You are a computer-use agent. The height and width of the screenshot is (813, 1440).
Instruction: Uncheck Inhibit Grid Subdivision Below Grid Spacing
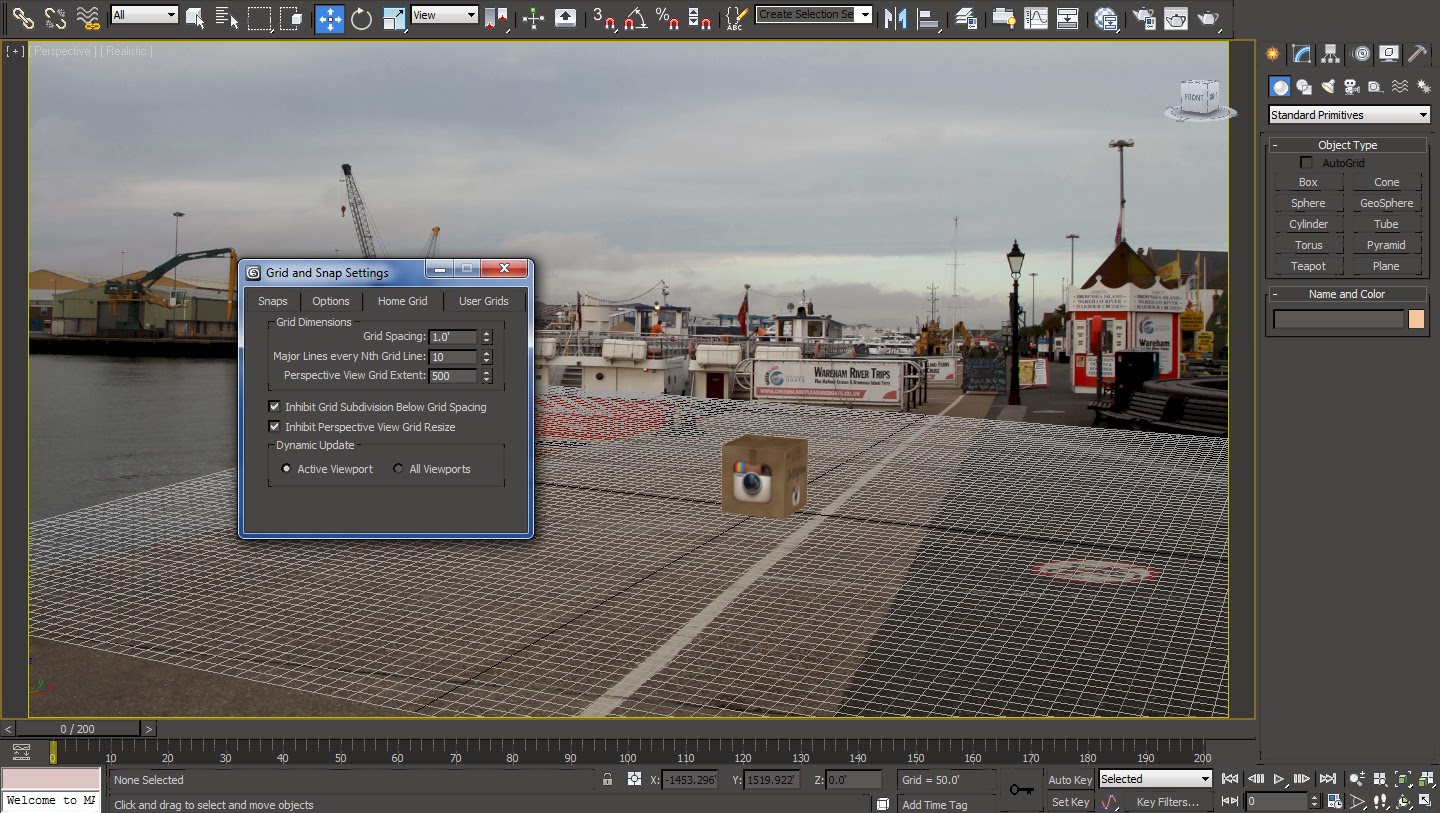point(275,407)
